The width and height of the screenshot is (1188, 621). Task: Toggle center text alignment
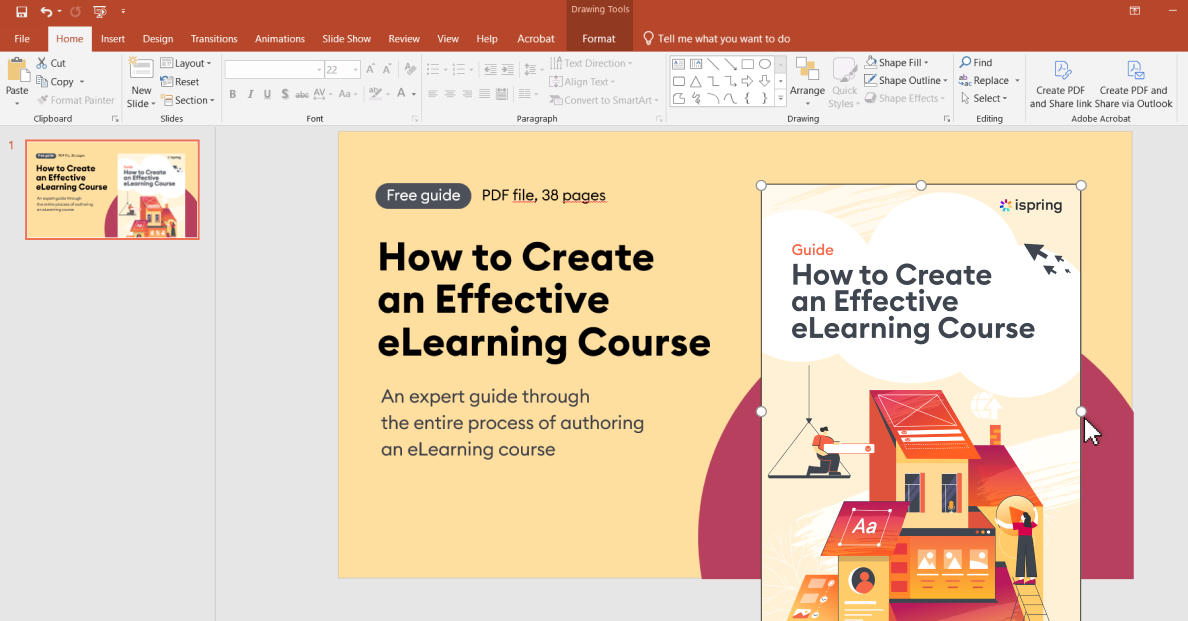click(x=450, y=94)
